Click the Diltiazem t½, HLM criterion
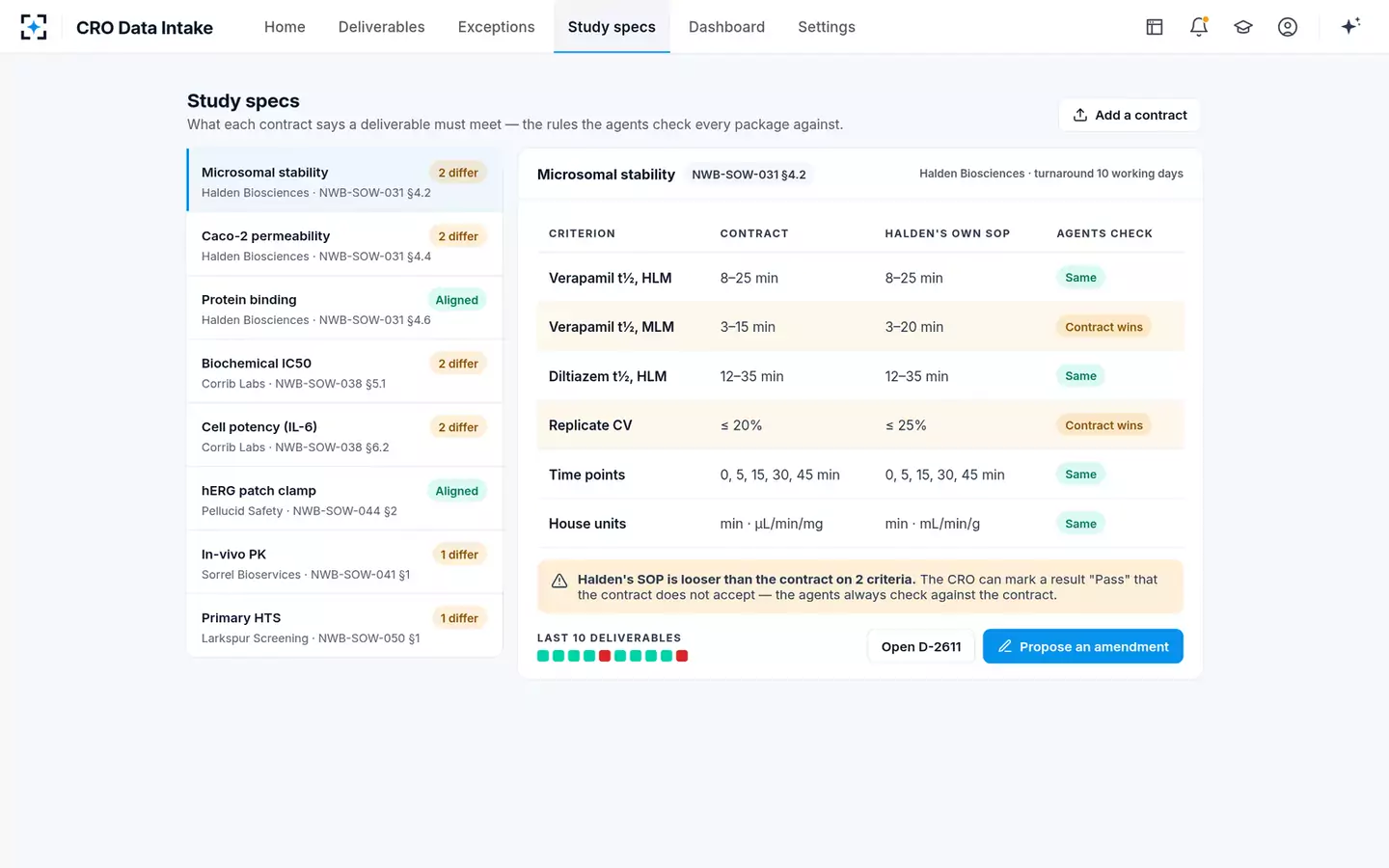Image resolution: width=1389 pixels, height=868 pixels. click(608, 376)
